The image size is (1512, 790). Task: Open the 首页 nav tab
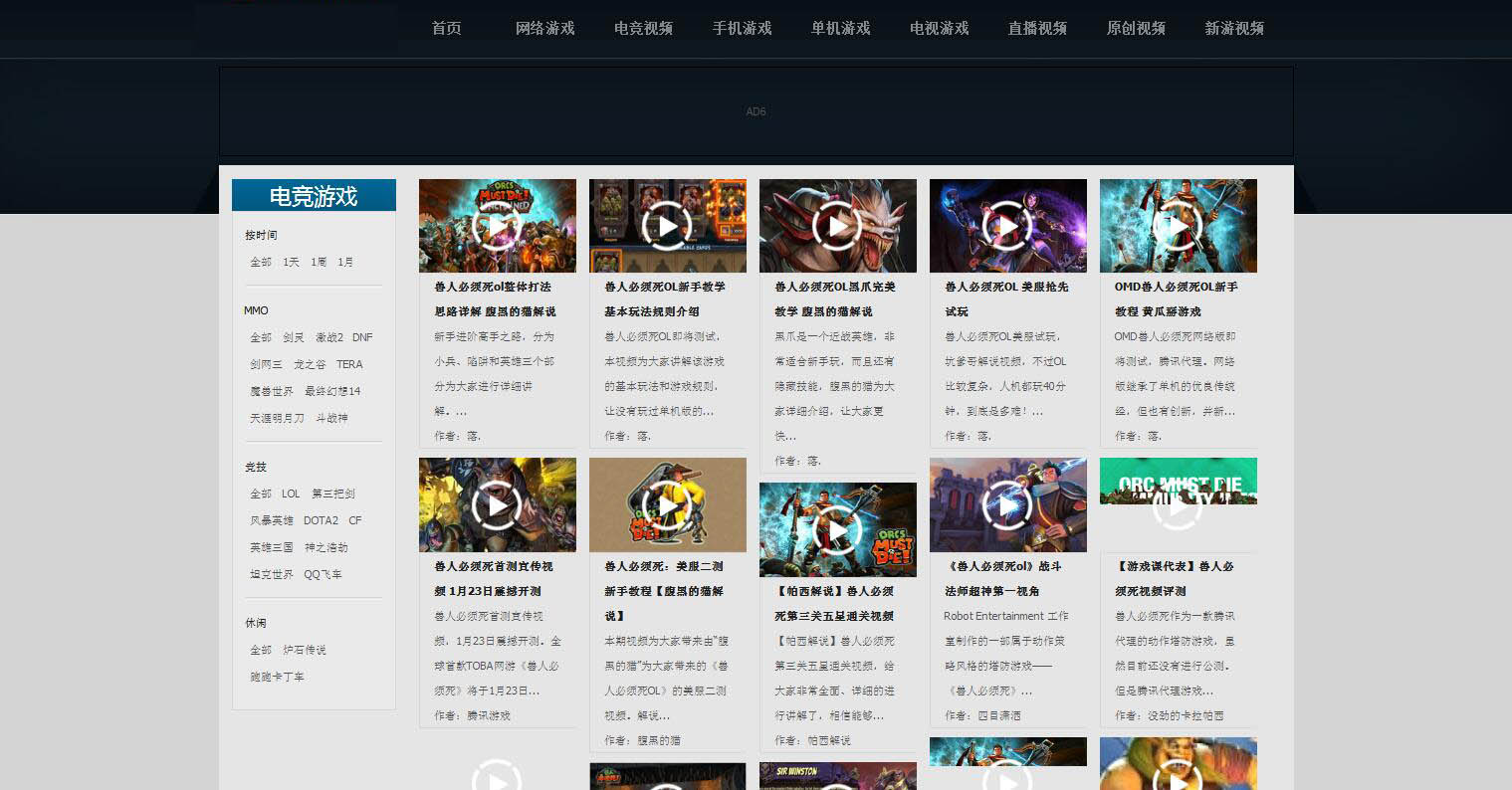(446, 28)
